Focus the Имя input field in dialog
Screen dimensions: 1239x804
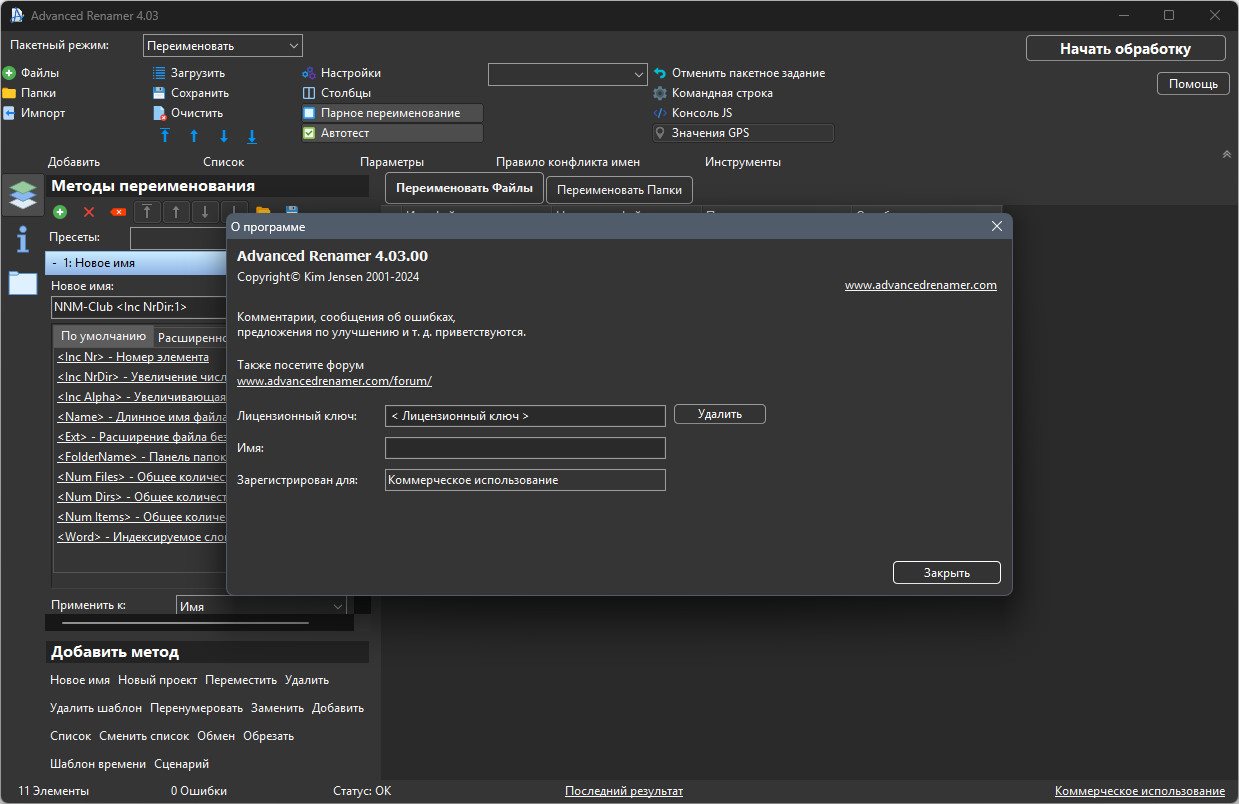(x=525, y=448)
